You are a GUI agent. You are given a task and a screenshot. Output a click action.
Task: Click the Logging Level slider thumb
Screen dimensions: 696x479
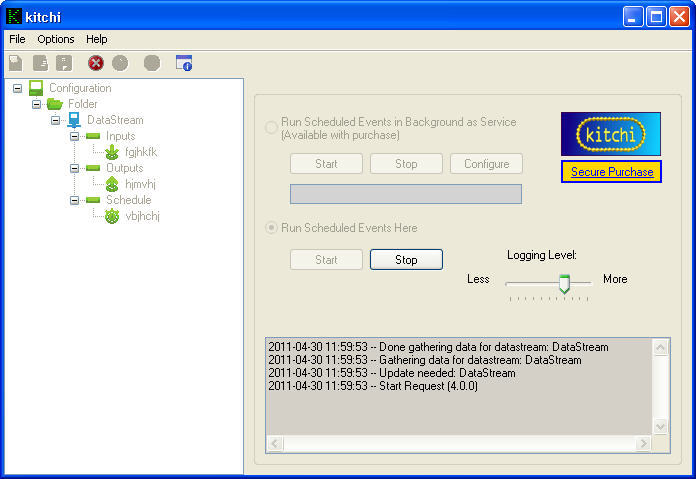pos(564,284)
